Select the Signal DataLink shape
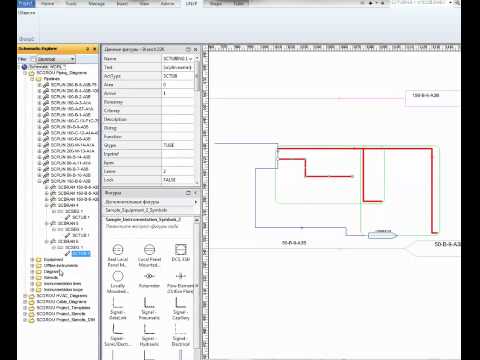Image resolution: width=480 pixels, height=360 pixels. [x=118, y=308]
